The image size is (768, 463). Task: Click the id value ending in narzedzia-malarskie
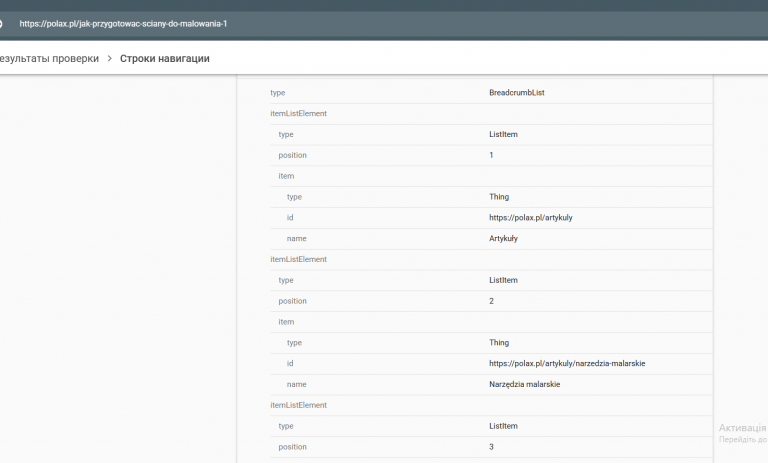pyautogui.click(x=567, y=364)
